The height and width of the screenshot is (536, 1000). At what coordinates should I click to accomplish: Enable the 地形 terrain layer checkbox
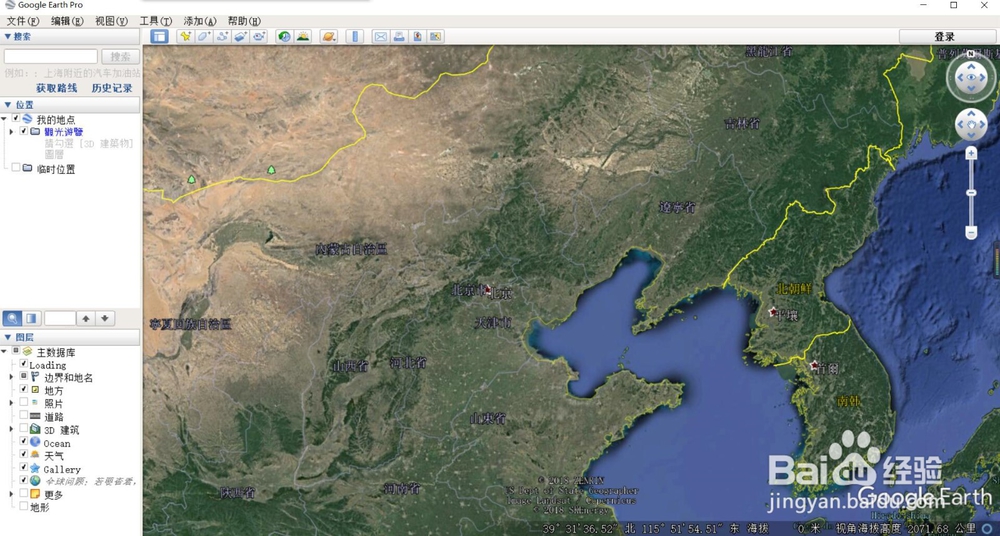coord(24,506)
